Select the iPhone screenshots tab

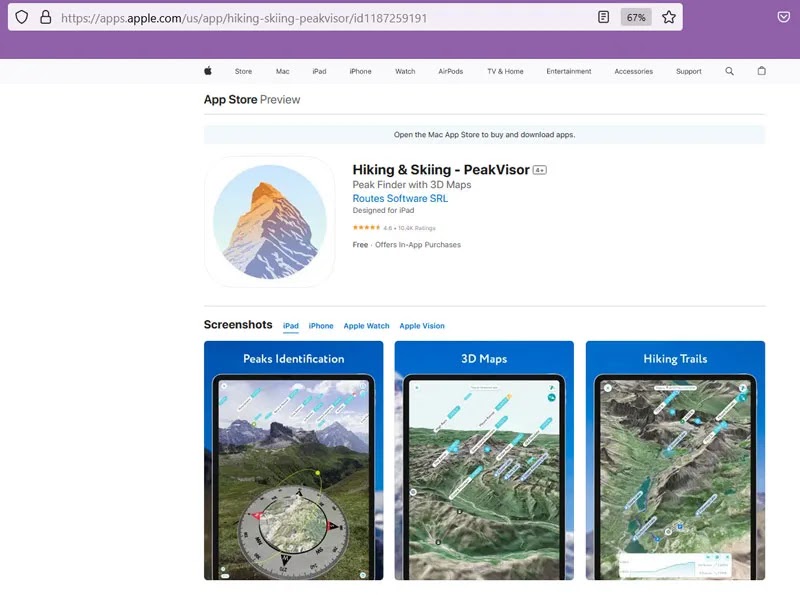(321, 326)
